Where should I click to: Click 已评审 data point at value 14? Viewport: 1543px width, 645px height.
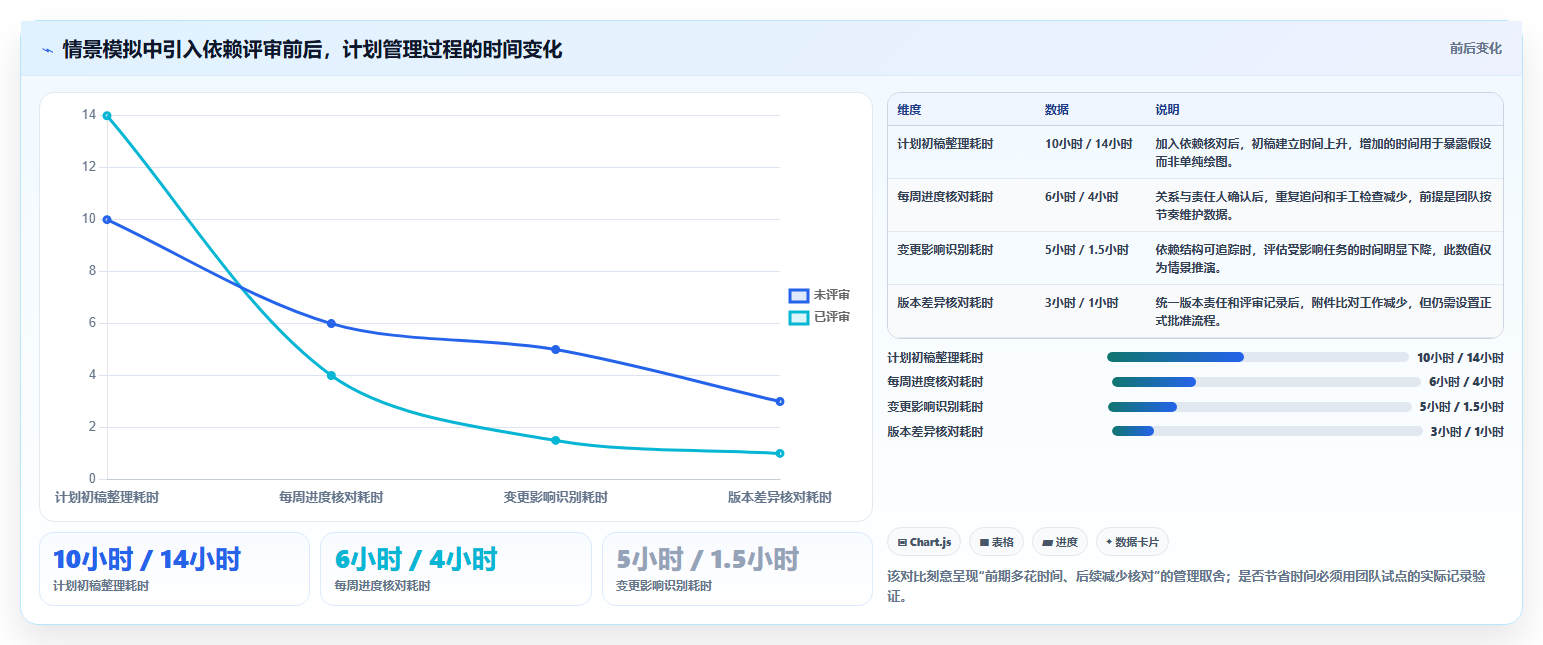tap(107, 116)
